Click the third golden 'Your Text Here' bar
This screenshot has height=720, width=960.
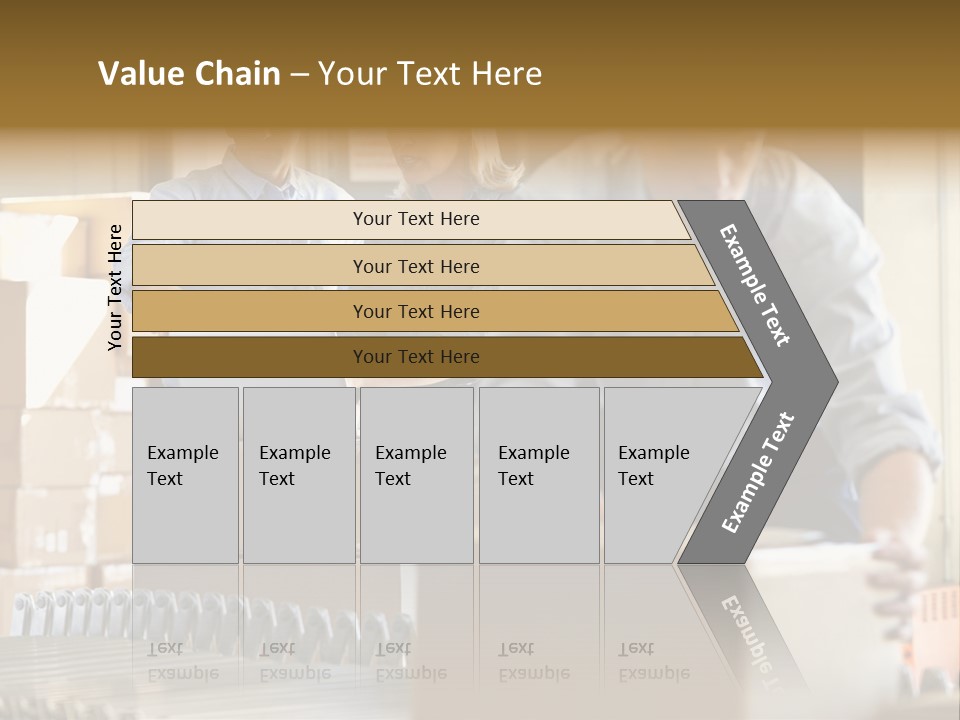(435, 311)
